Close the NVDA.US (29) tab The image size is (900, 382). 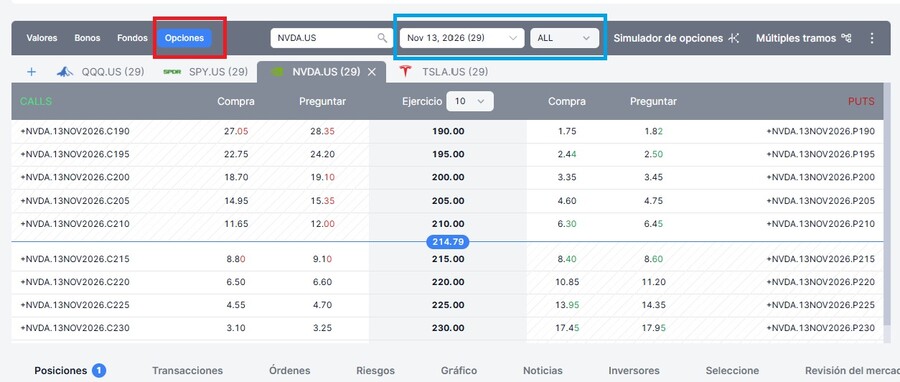pos(371,72)
